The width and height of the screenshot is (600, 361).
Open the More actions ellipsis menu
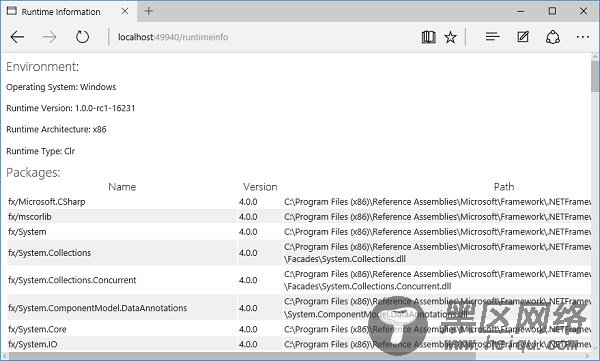click(x=583, y=37)
